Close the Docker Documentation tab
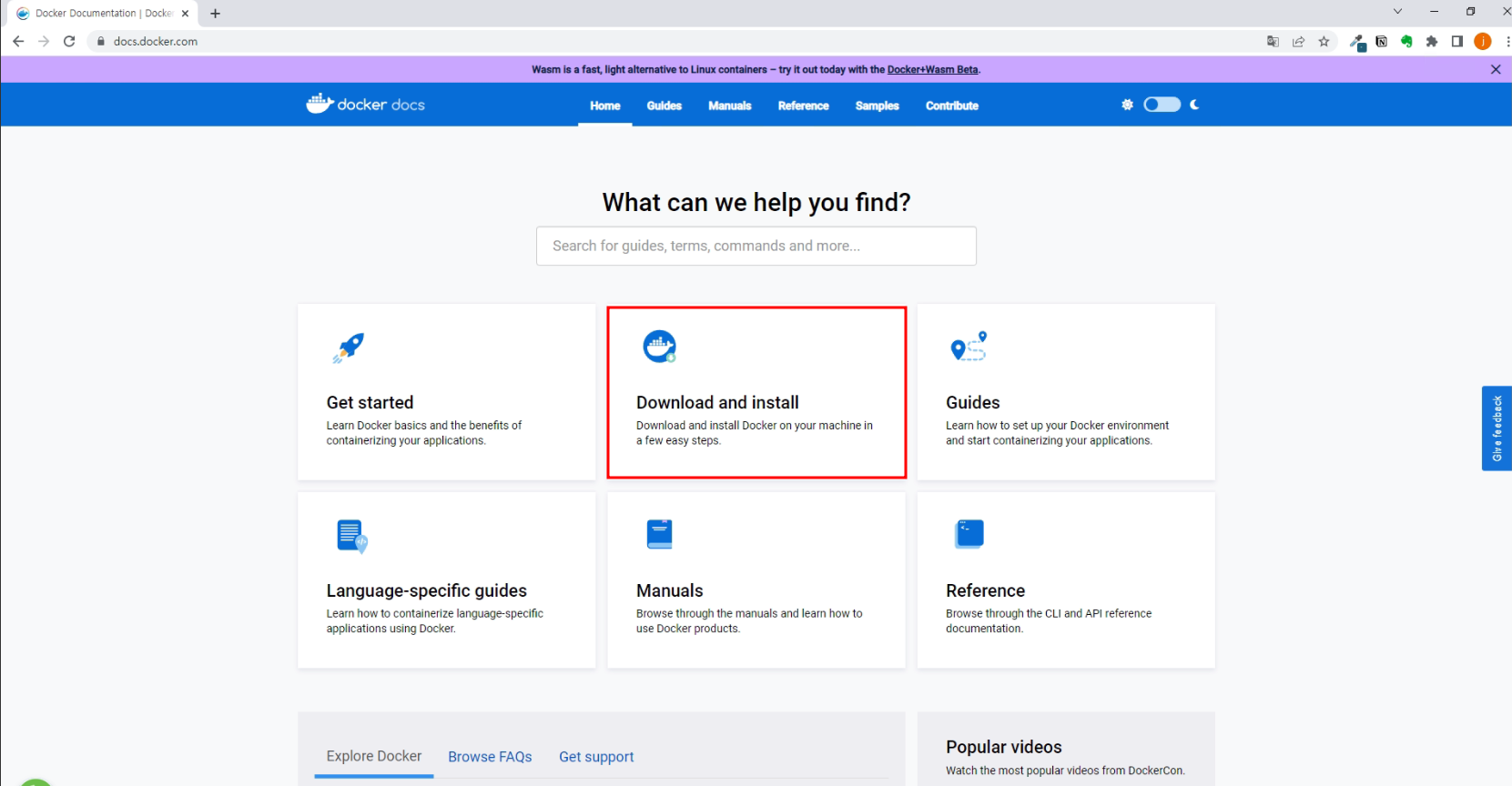Viewport: 1512px width, 786px height. click(x=185, y=14)
